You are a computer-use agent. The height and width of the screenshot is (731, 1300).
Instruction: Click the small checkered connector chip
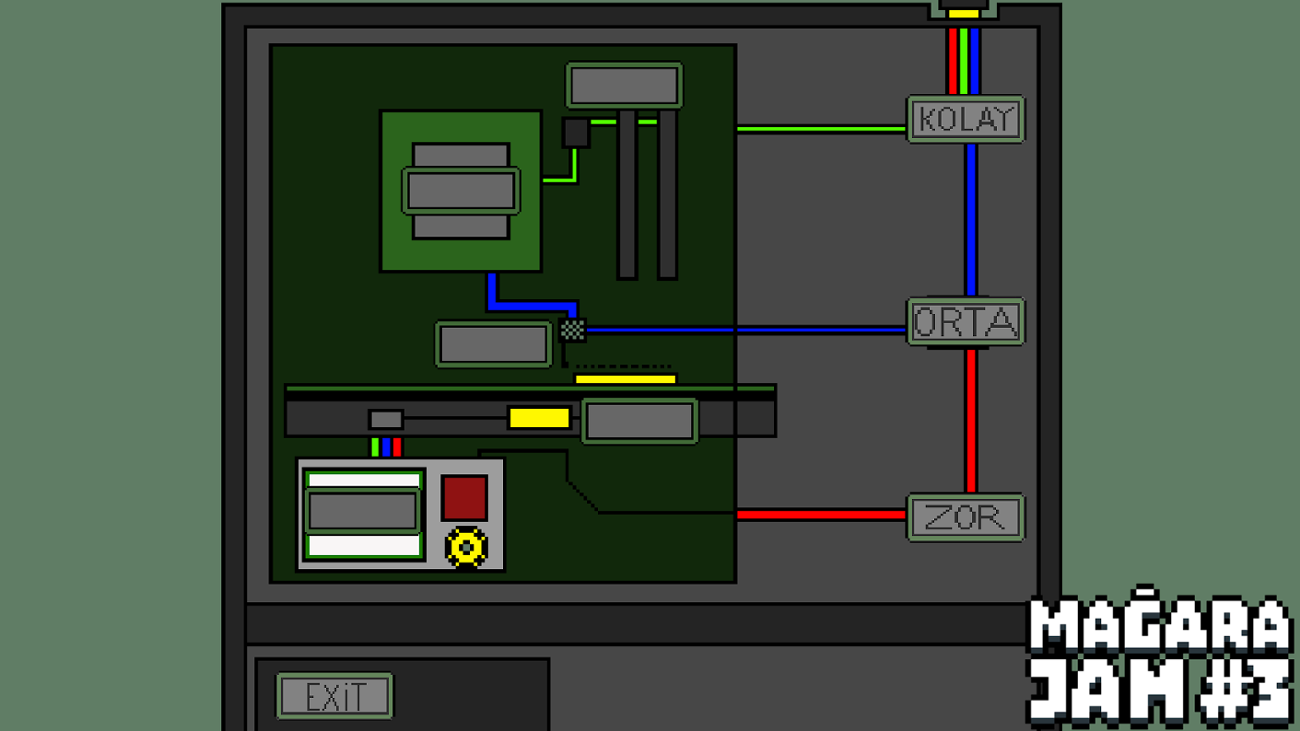click(x=573, y=329)
